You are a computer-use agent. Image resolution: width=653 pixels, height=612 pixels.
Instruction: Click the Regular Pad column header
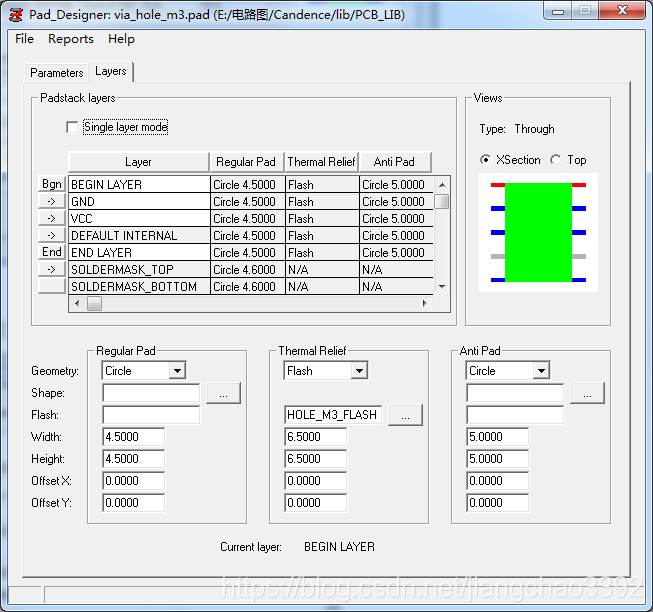247,162
